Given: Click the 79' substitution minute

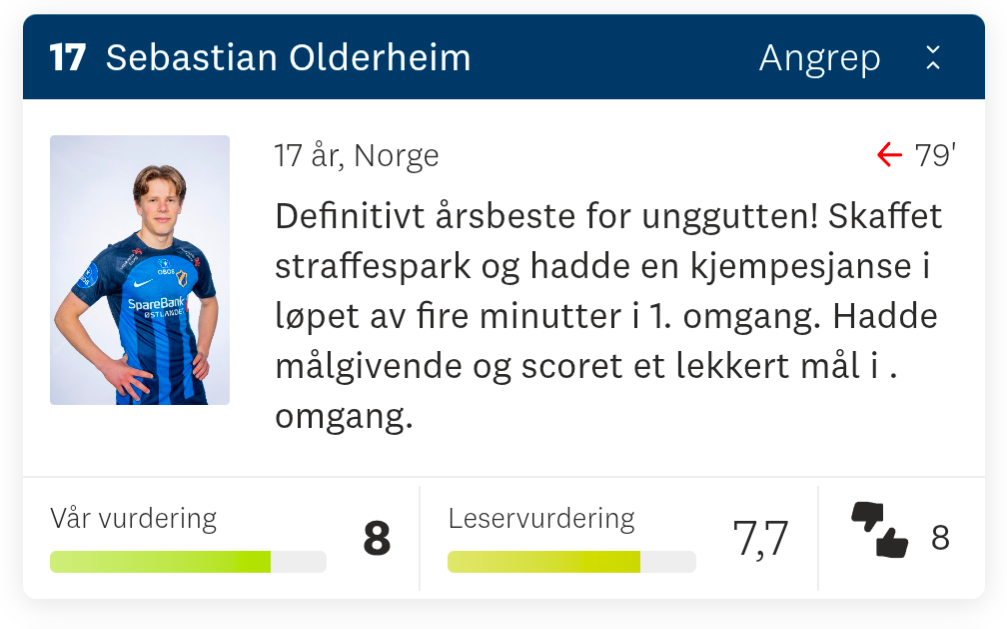Looking at the screenshot, I should click(935, 155).
